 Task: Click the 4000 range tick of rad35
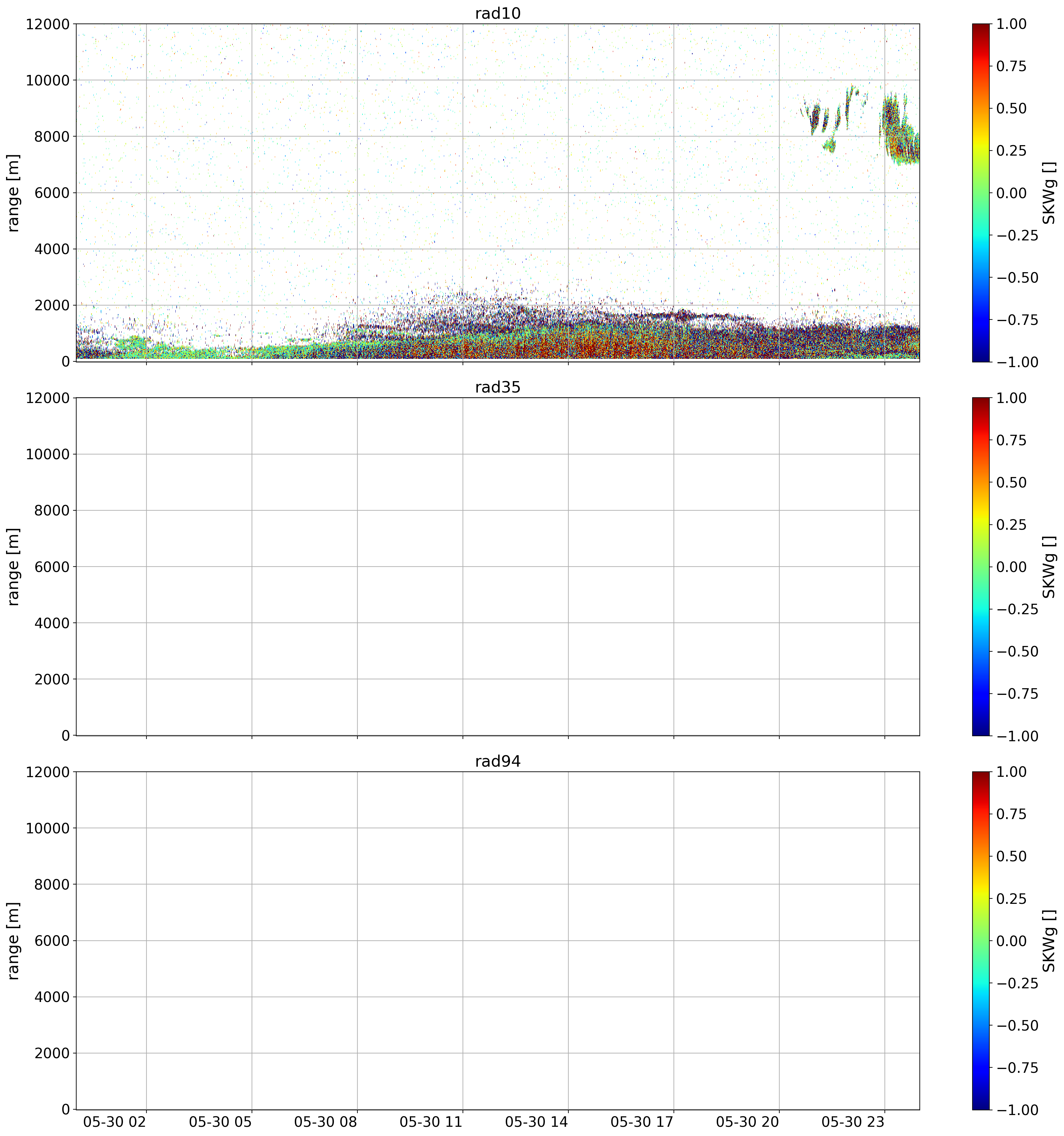(x=52, y=623)
